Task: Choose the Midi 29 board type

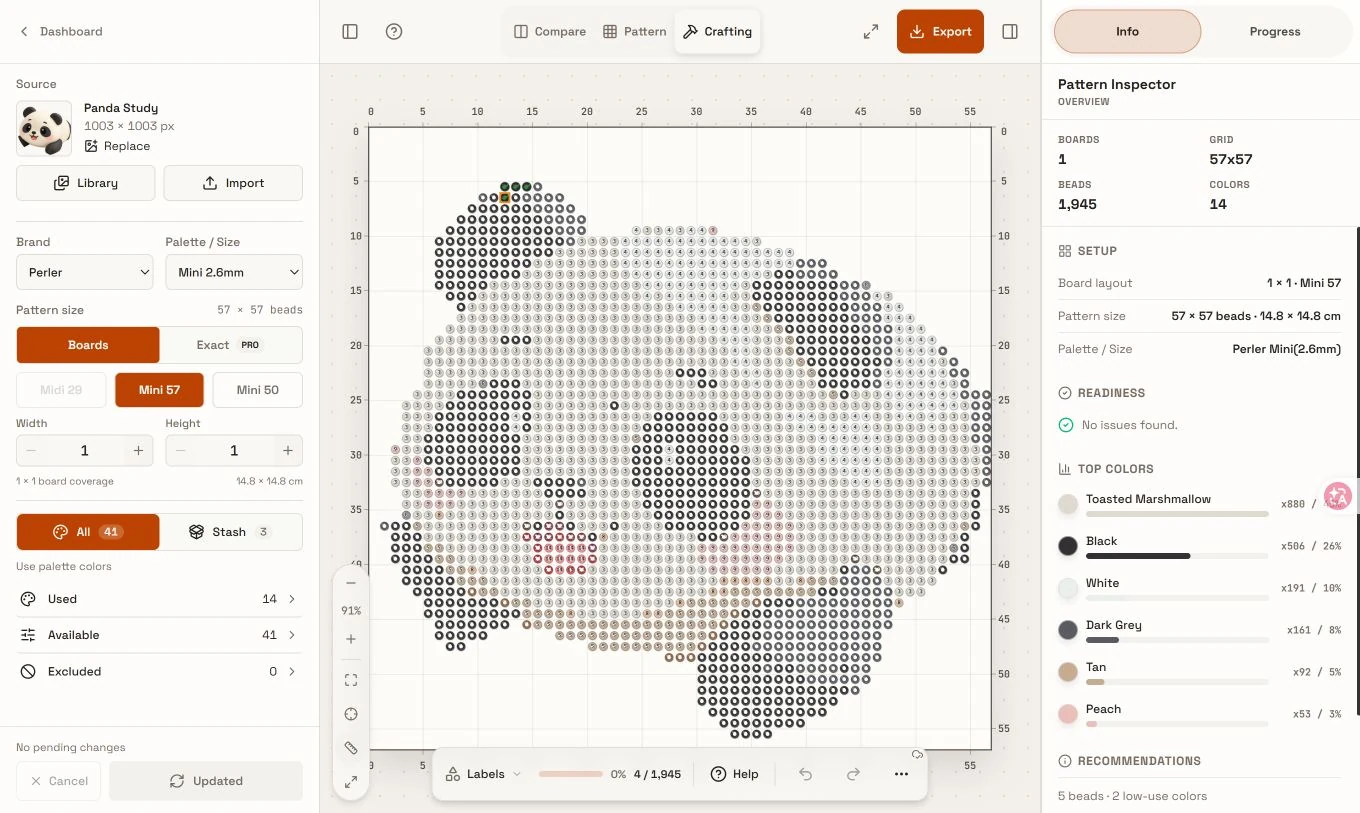Action: pos(61,390)
